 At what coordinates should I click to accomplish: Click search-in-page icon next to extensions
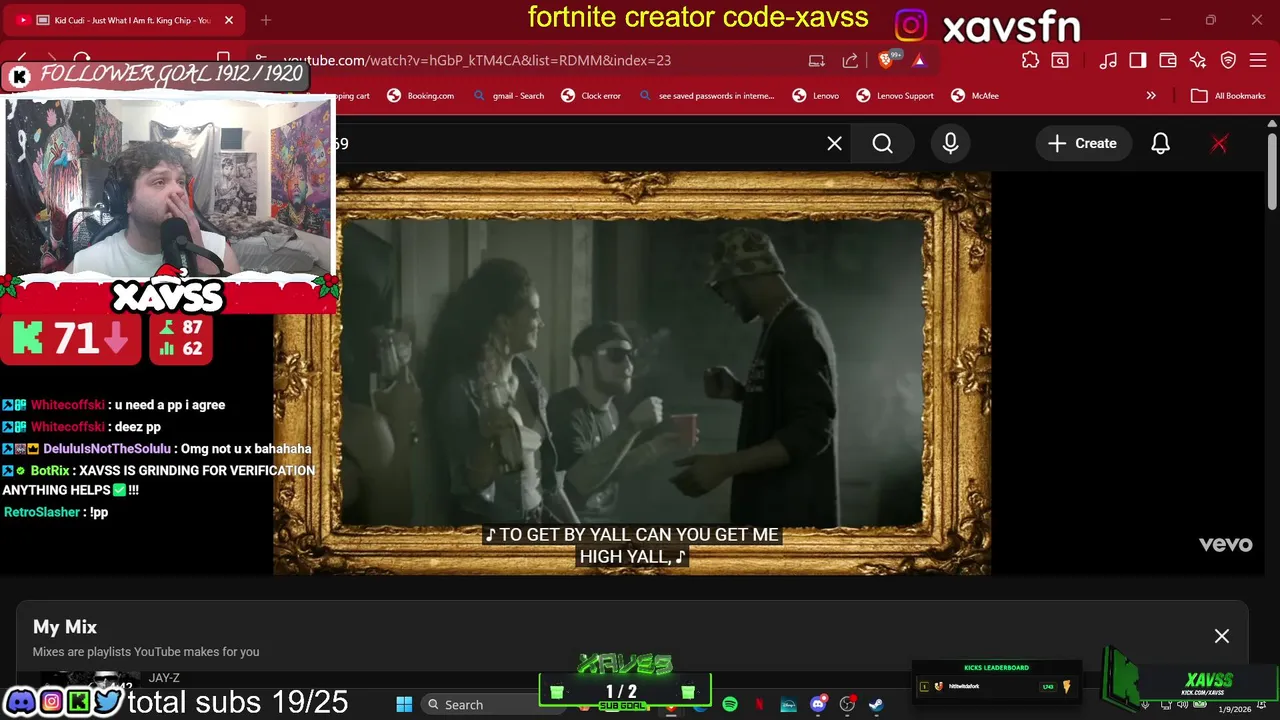point(1059,60)
